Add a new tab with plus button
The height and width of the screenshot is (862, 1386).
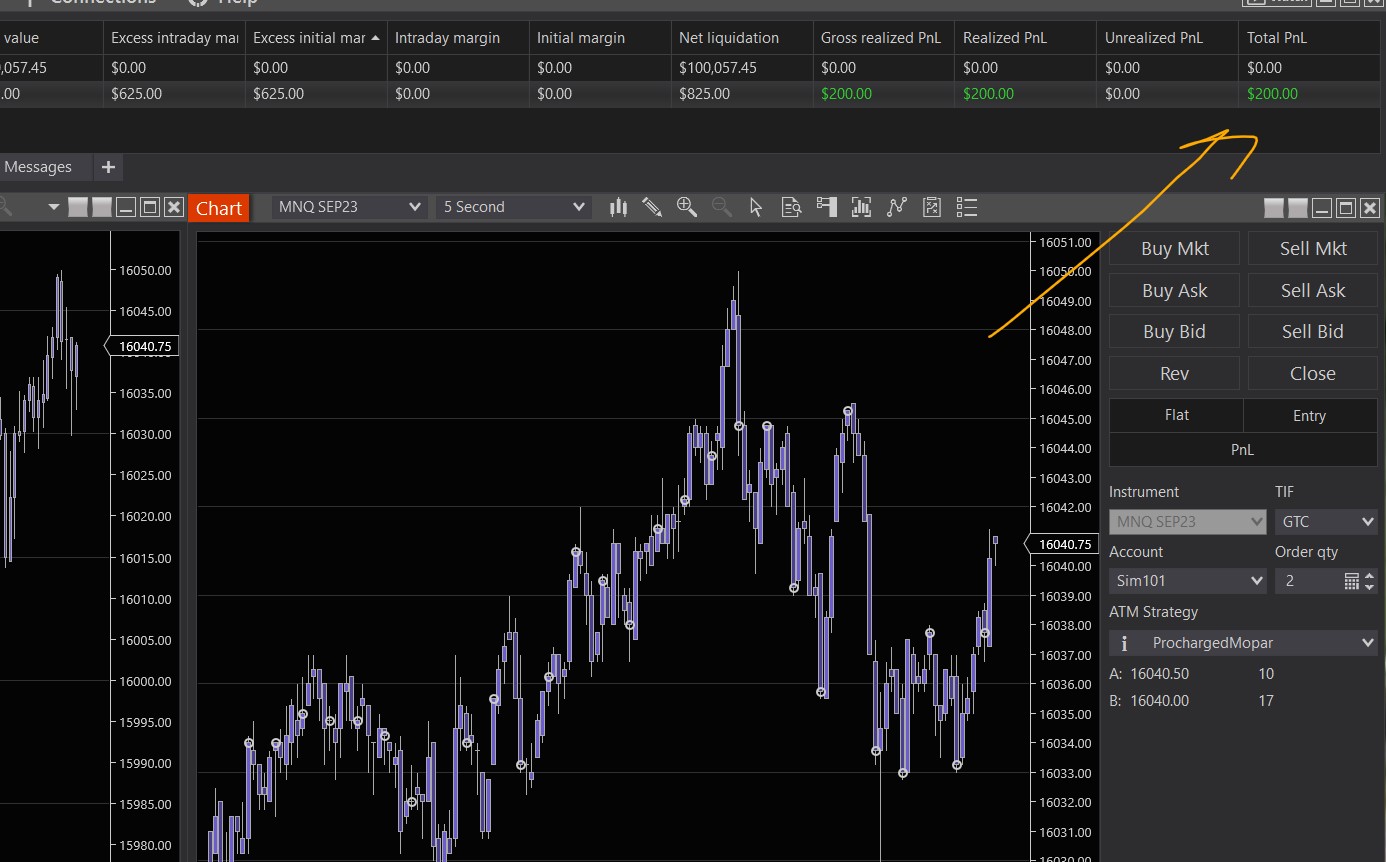(108, 167)
